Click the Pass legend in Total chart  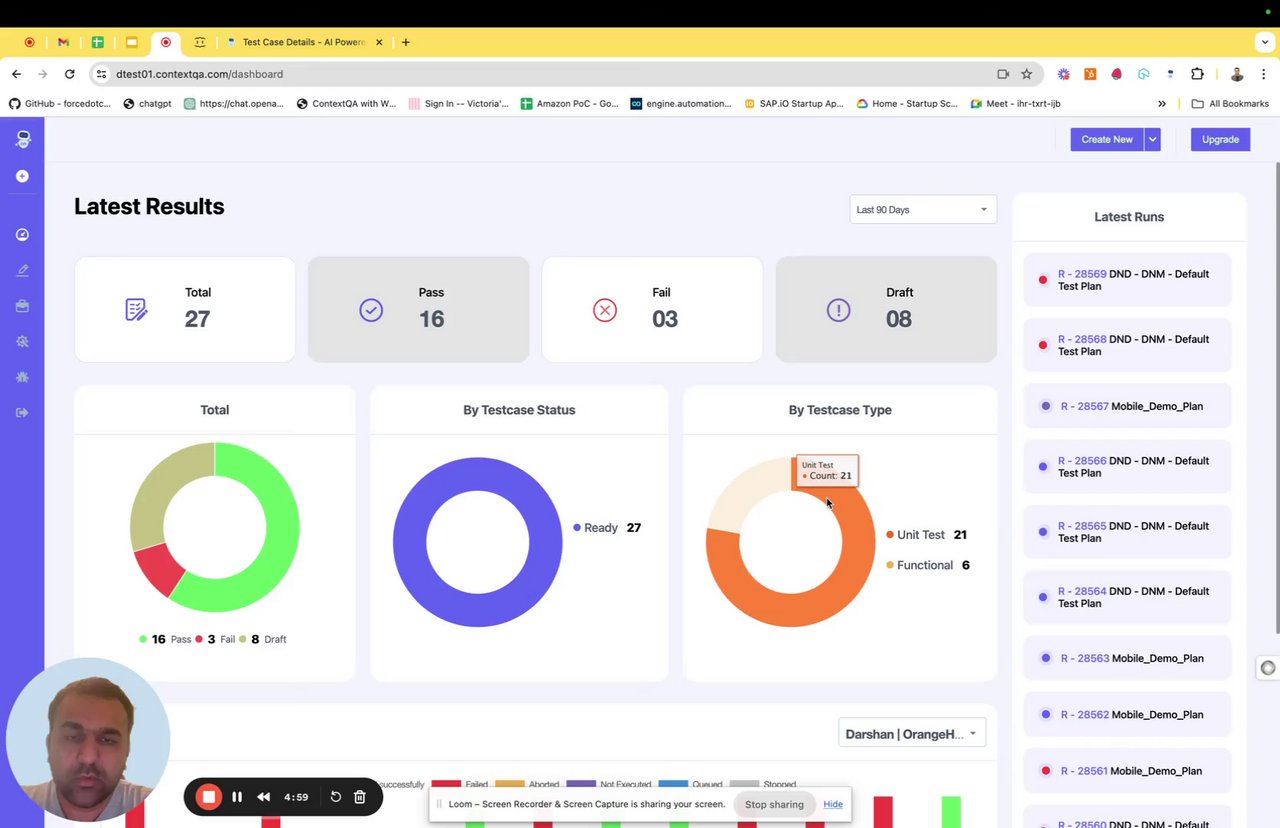(165, 639)
